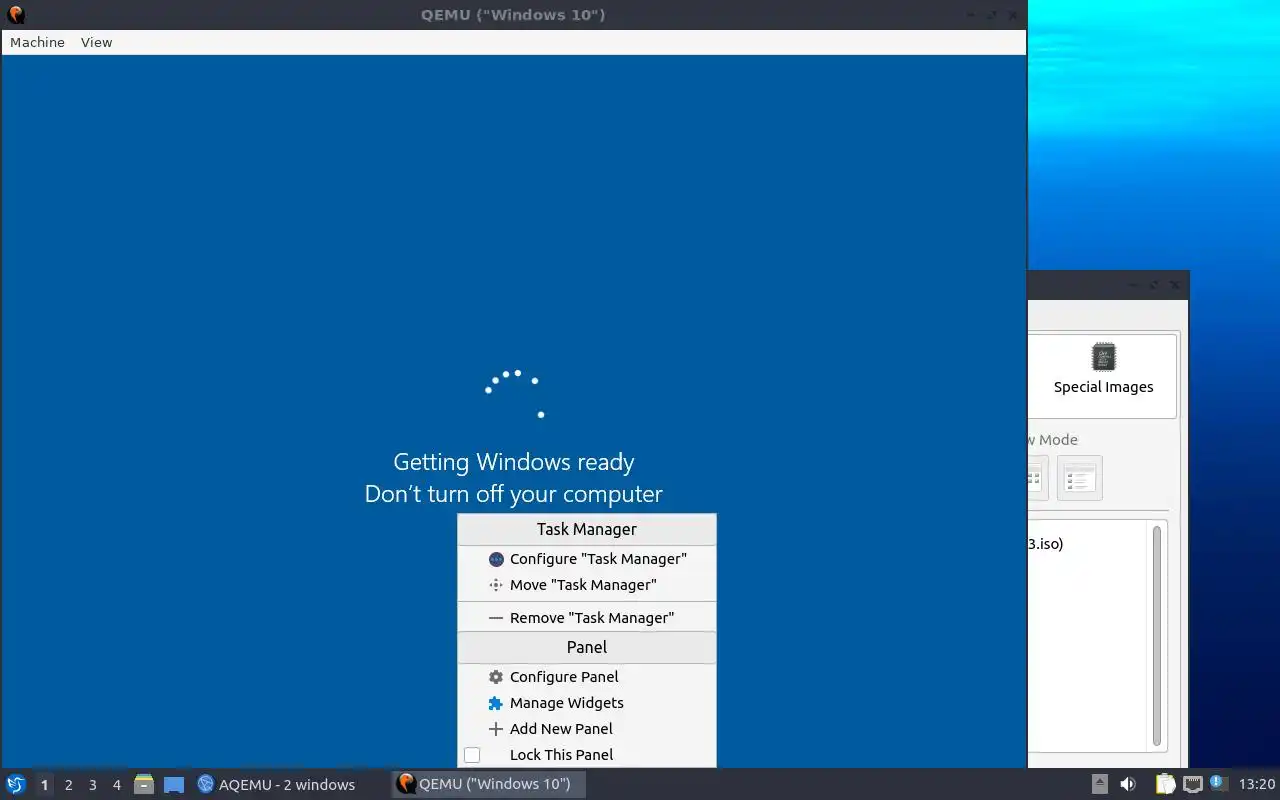The width and height of the screenshot is (1280, 800).
Task: Choose Remove "Task Manager" option
Action: (x=587, y=618)
